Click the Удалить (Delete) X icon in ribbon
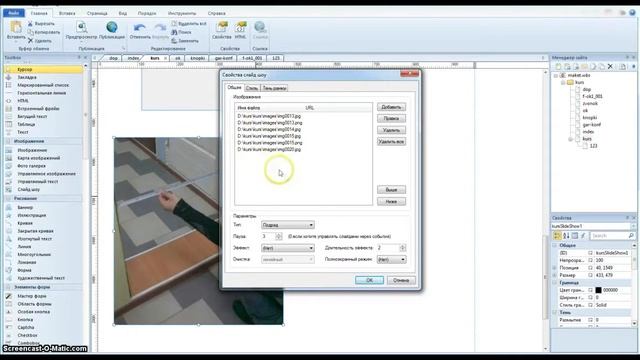 pyautogui.click(x=30, y=41)
